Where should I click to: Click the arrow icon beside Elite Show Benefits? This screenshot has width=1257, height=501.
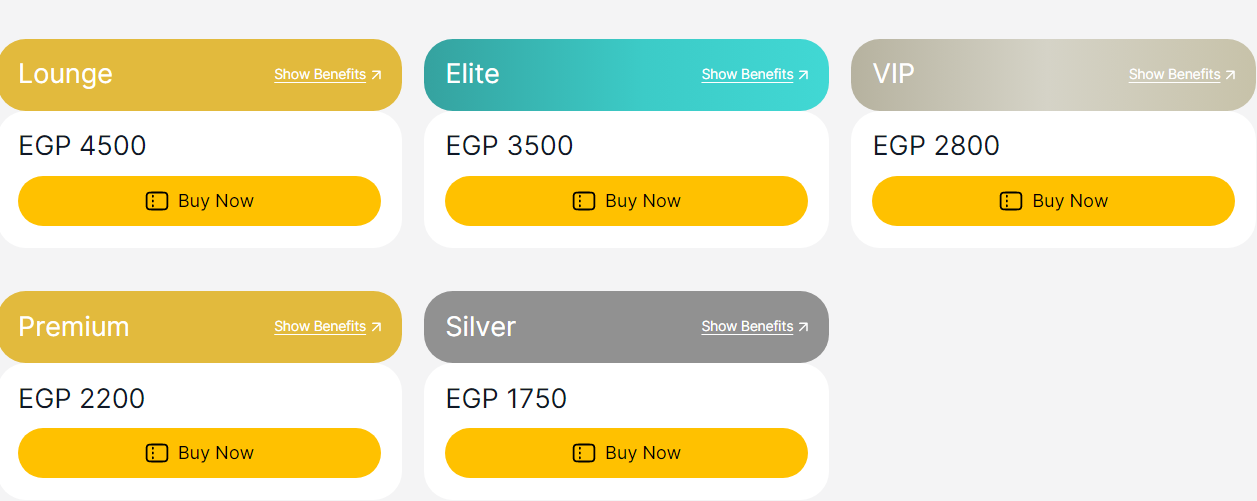click(x=803, y=75)
